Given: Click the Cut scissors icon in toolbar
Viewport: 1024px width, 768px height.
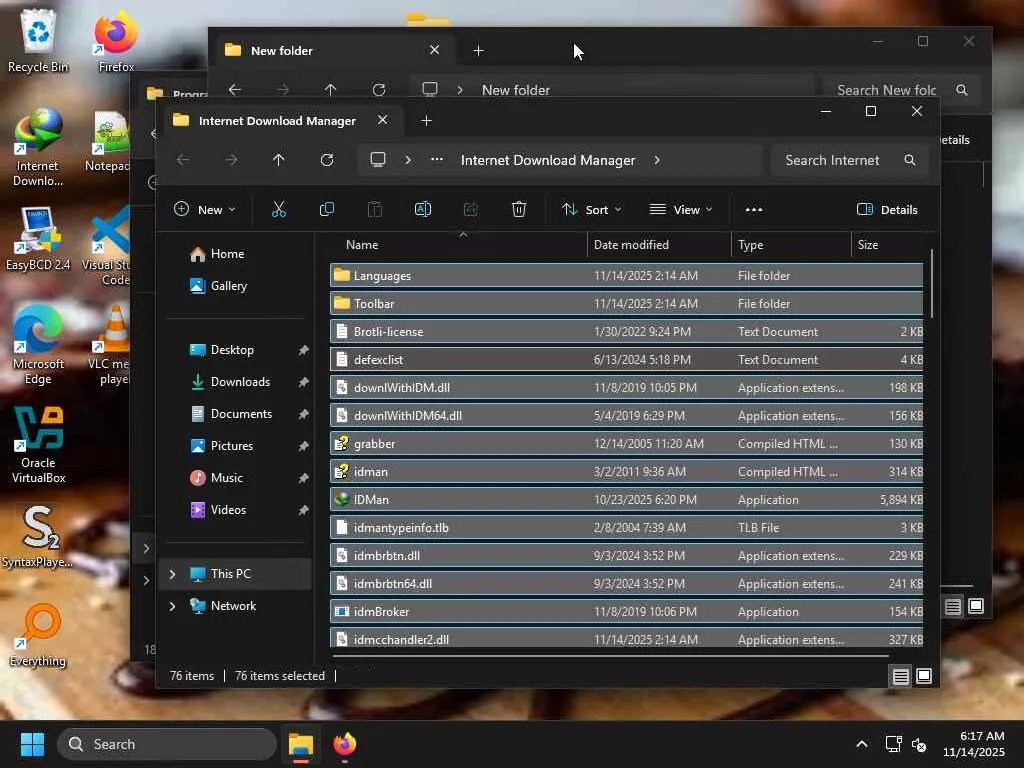Looking at the screenshot, I should pos(279,209).
